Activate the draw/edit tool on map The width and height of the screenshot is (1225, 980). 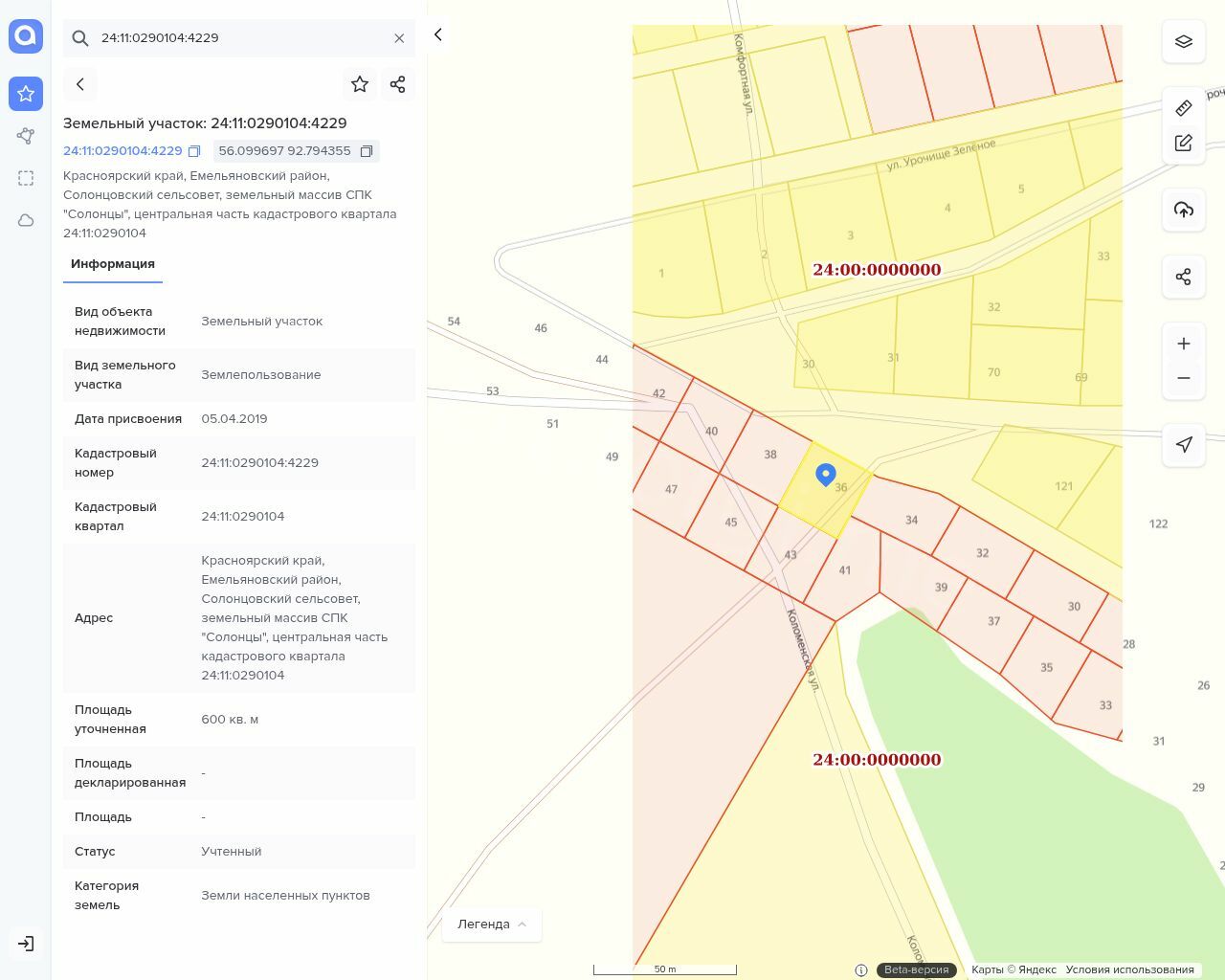[x=1183, y=143]
